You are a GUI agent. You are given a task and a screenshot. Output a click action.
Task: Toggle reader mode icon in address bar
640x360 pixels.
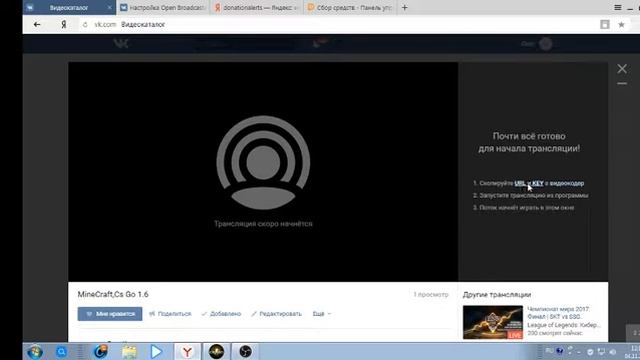tap(604, 24)
